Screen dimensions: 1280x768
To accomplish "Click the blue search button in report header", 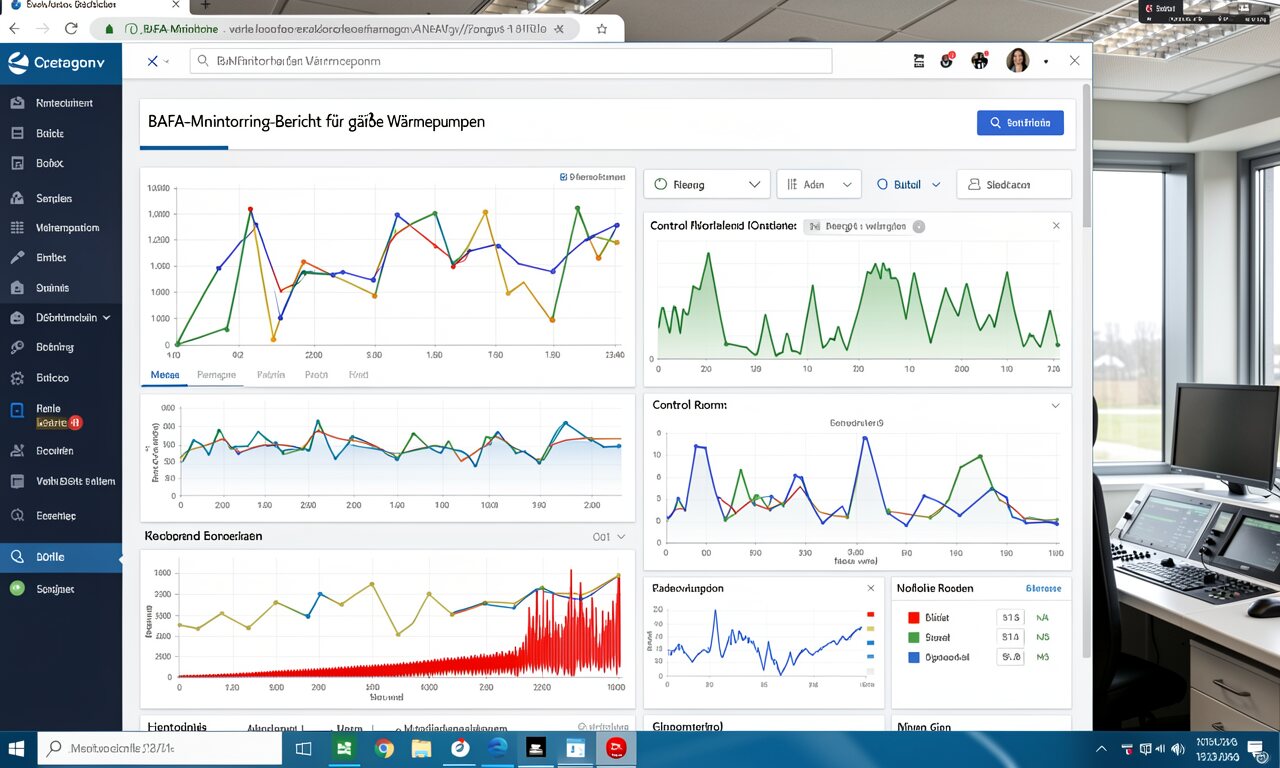I will pos(1020,123).
